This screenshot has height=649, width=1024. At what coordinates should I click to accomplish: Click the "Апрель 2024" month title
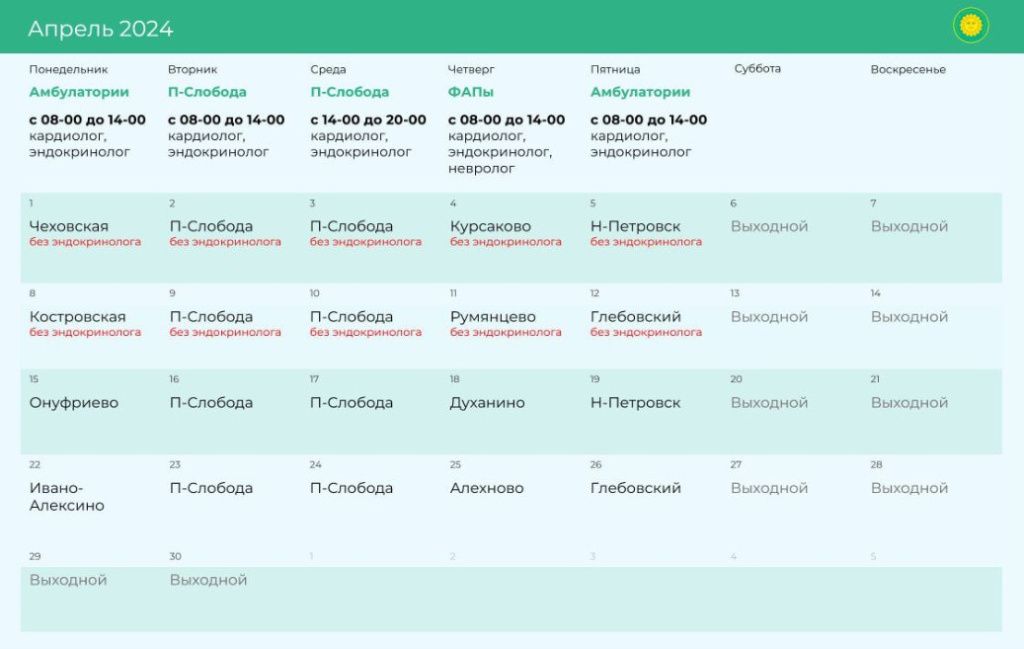(x=100, y=29)
